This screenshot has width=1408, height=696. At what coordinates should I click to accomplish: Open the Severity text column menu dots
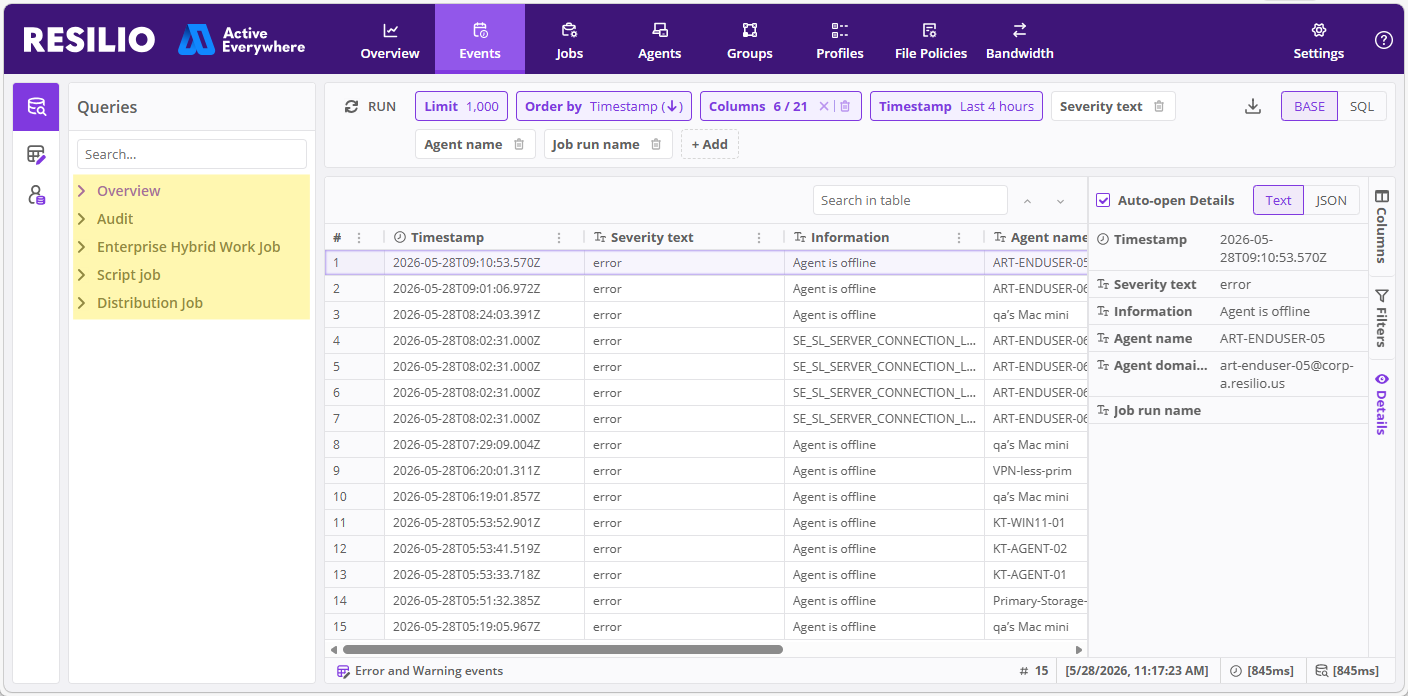click(x=759, y=238)
